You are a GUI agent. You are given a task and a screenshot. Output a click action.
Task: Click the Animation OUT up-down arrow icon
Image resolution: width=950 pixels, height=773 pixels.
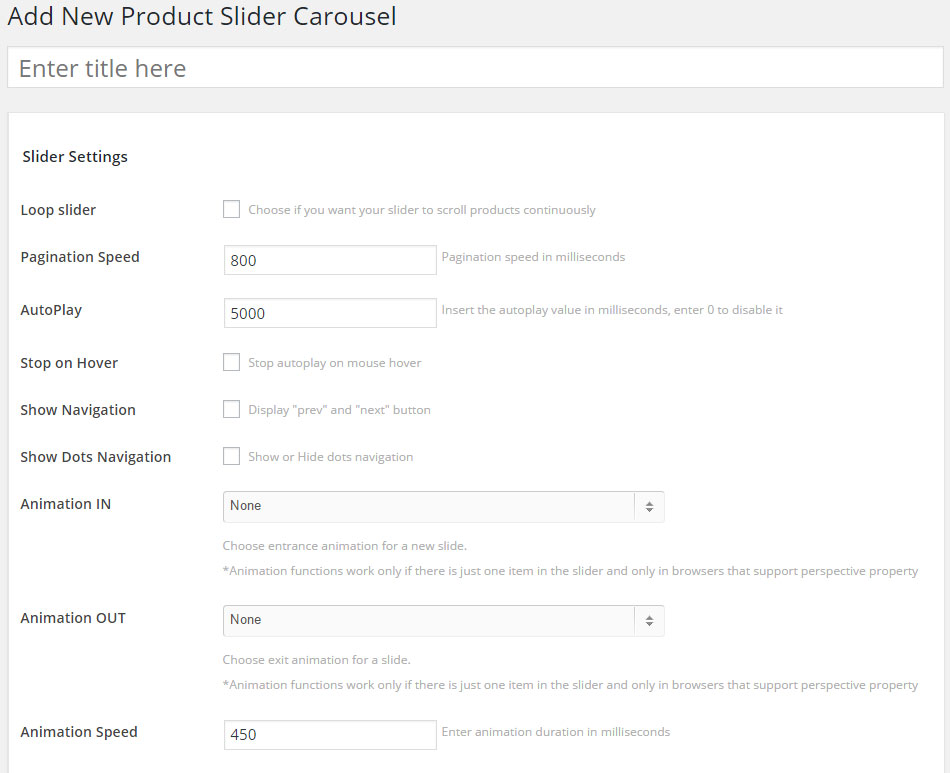click(649, 621)
